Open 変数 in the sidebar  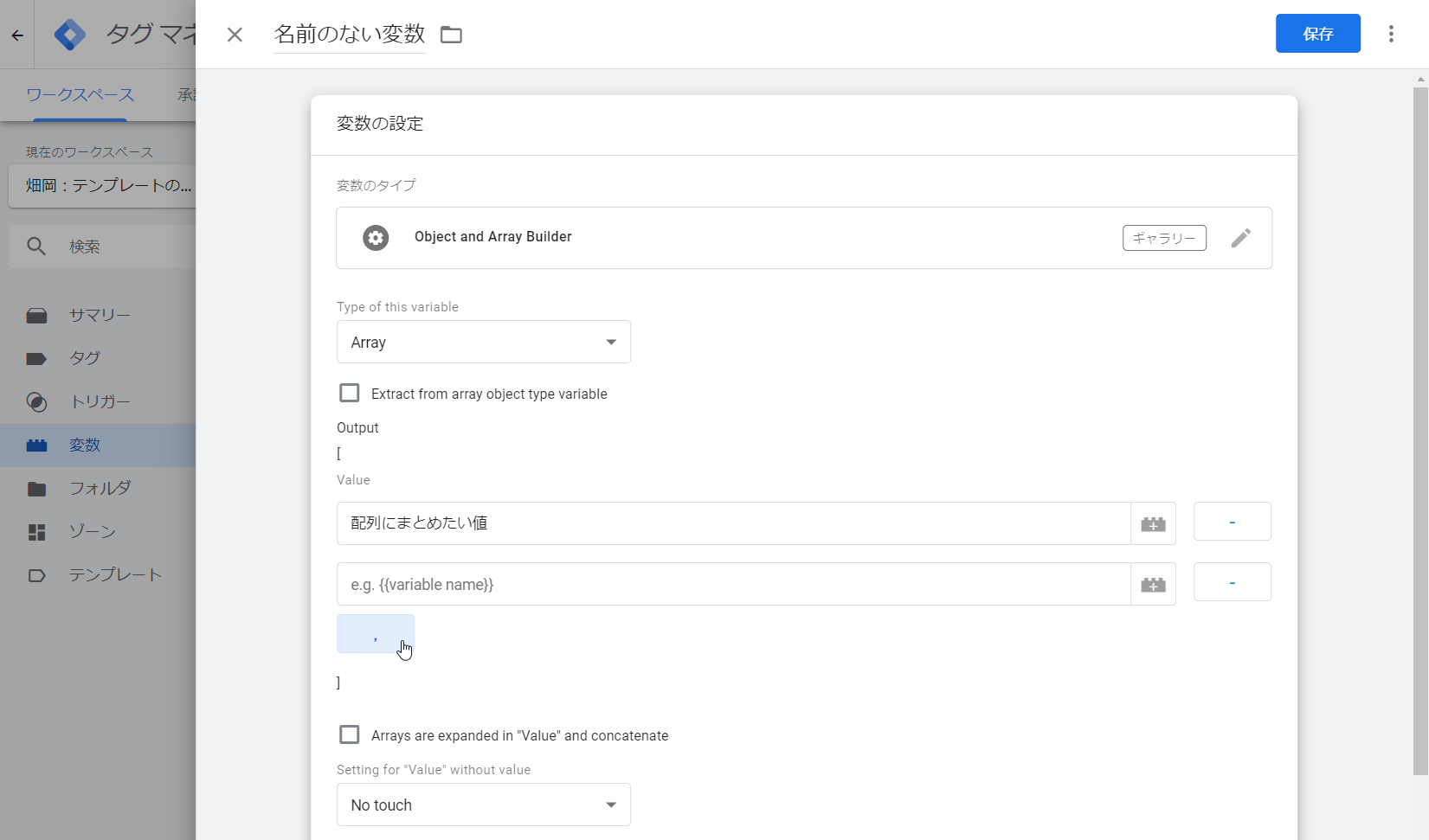click(x=98, y=446)
